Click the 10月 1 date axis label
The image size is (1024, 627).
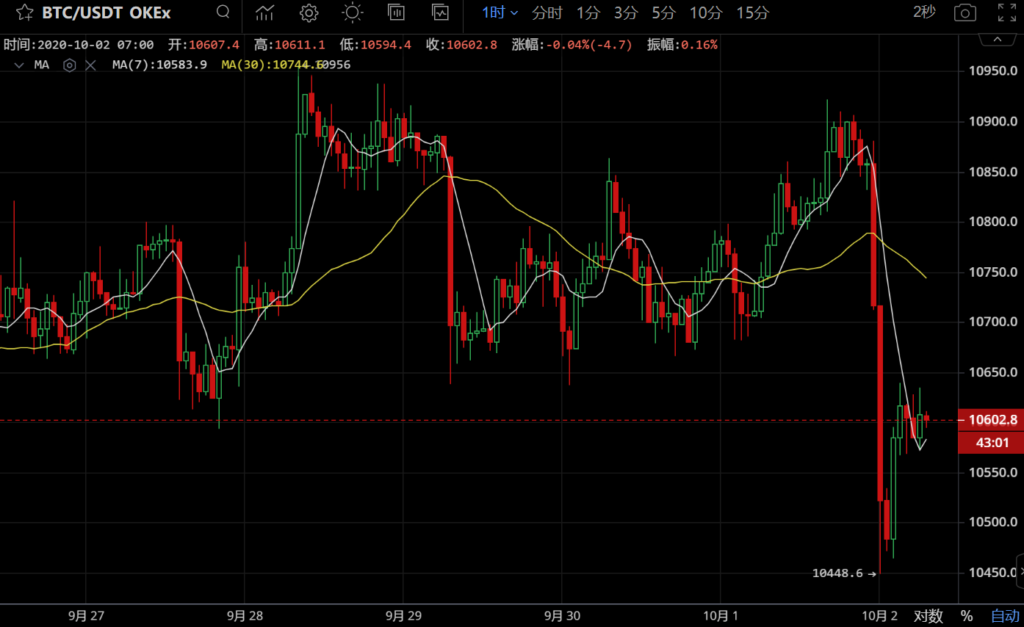[720, 616]
